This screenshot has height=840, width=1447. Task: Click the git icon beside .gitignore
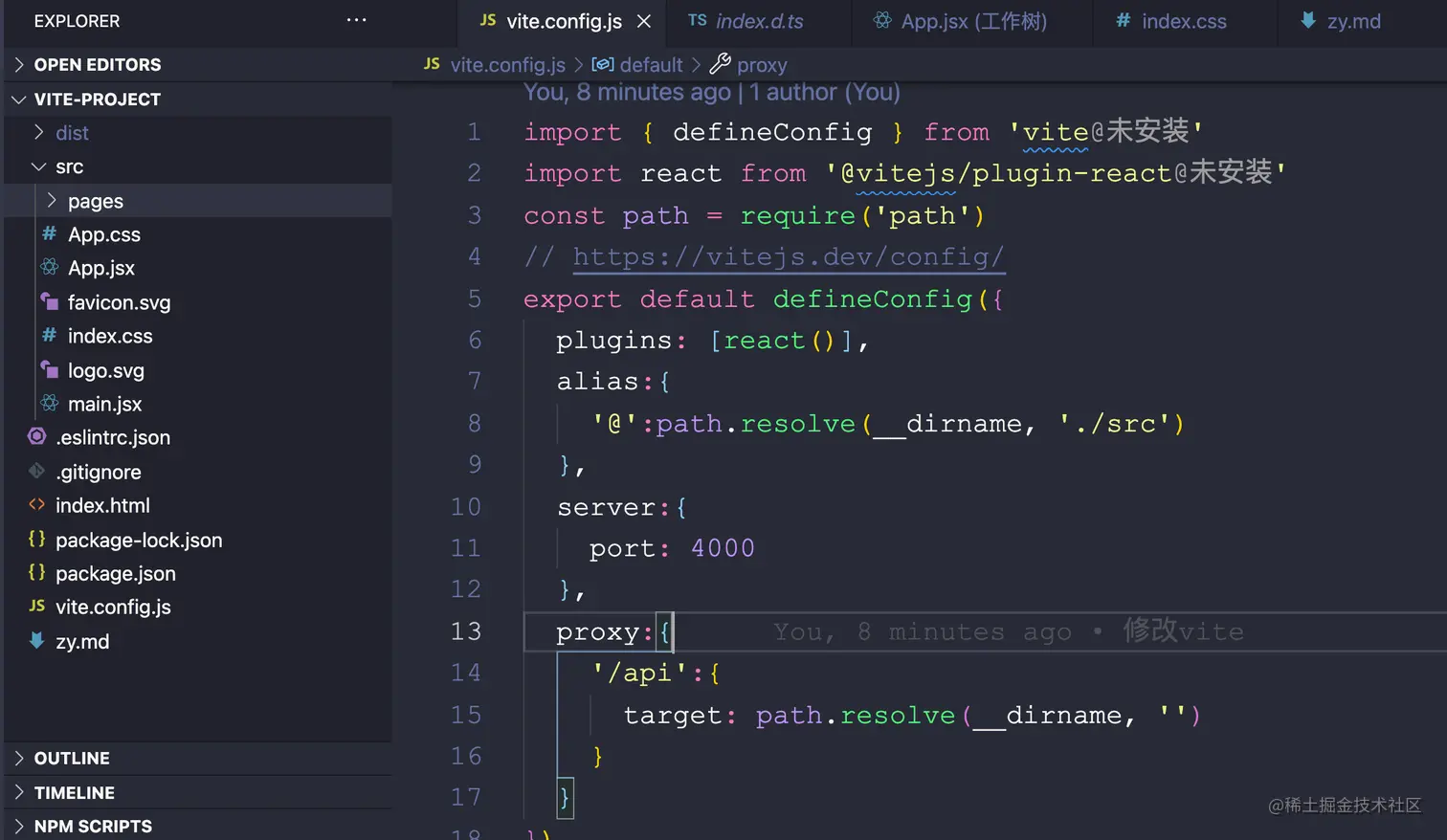tap(37, 472)
